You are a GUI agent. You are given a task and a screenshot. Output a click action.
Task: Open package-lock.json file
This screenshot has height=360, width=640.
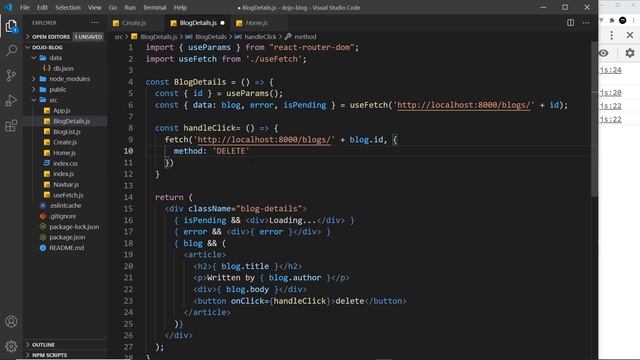coord(74,227)
